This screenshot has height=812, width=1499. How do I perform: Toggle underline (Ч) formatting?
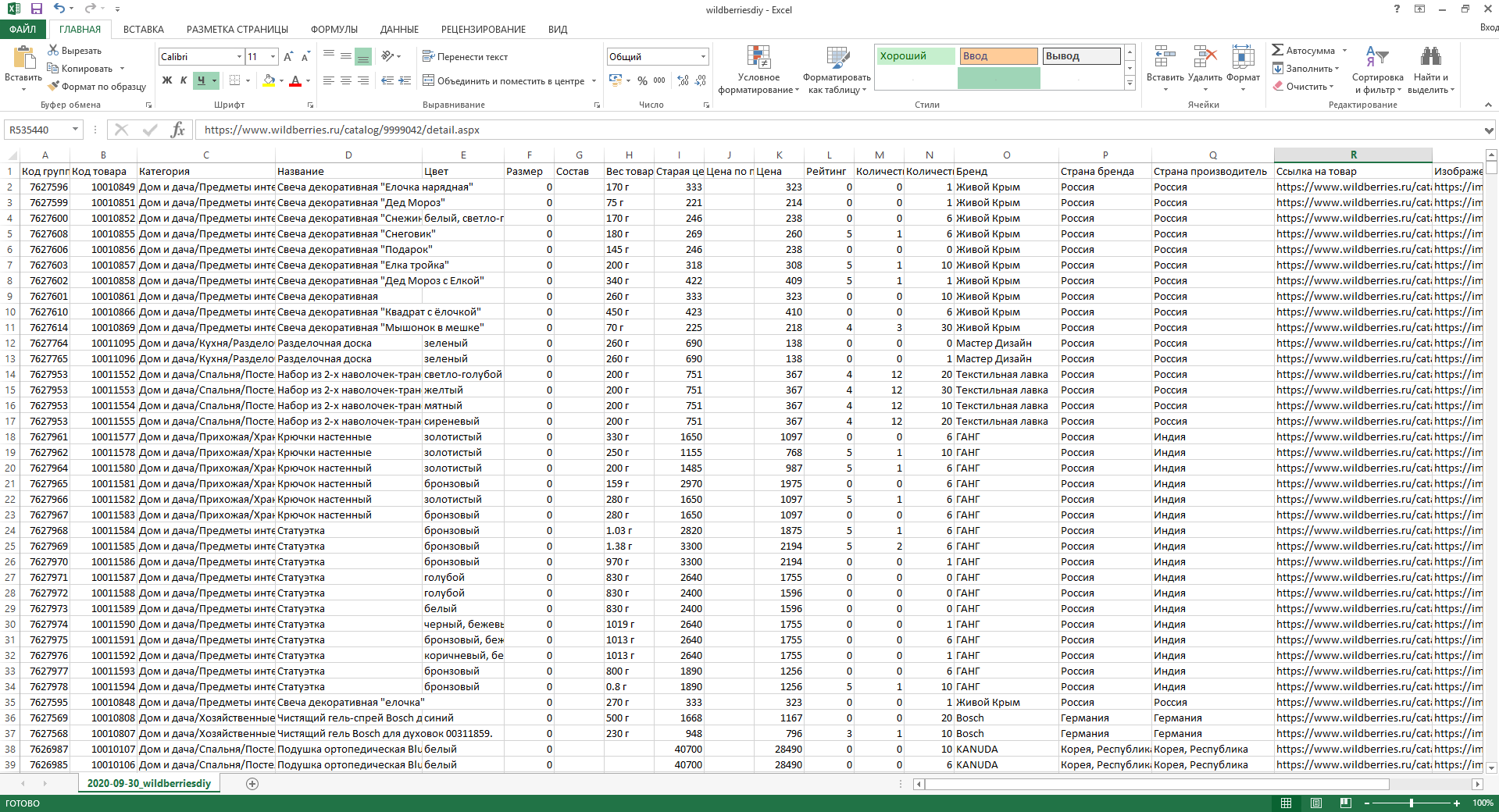click(201, 80)
